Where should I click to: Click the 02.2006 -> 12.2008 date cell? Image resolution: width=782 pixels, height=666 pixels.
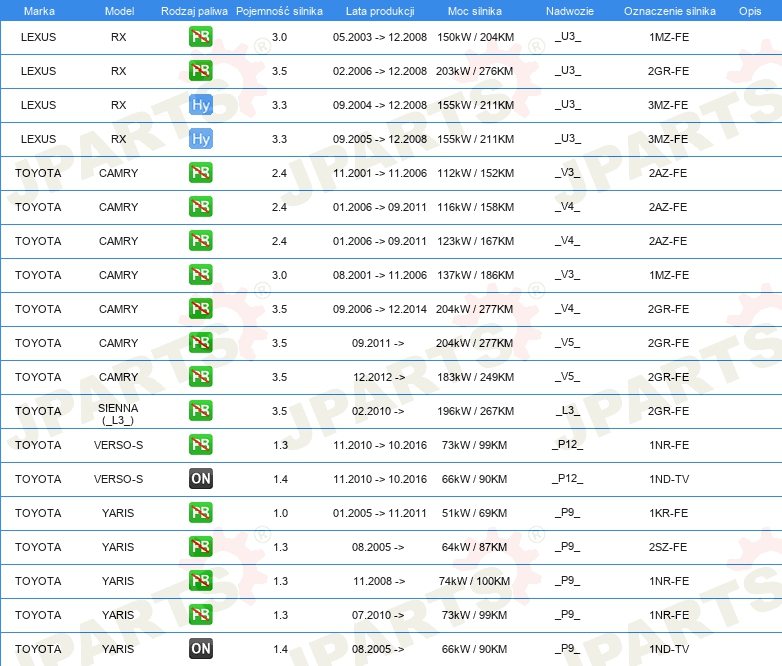coord(380,71)
